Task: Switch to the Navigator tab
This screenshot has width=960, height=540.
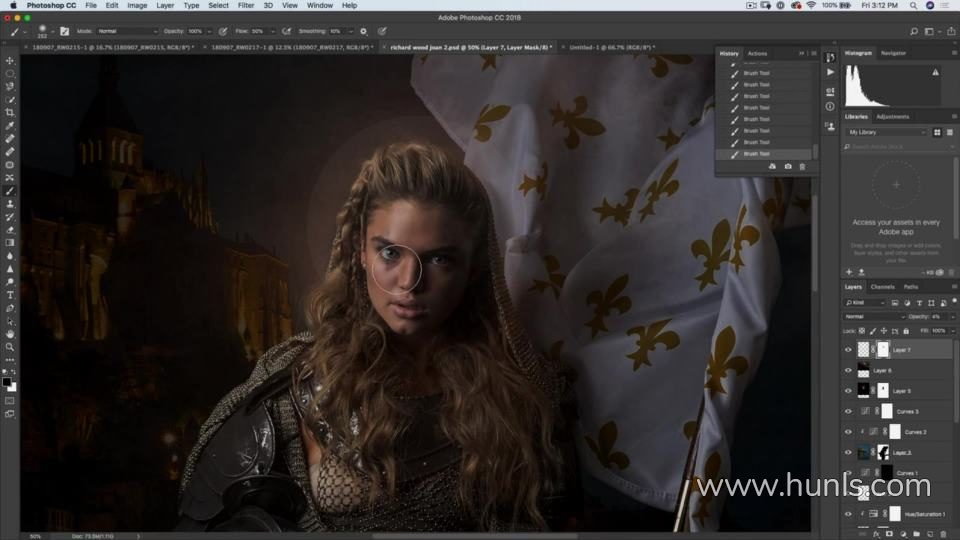Action: tap(893, 53)
